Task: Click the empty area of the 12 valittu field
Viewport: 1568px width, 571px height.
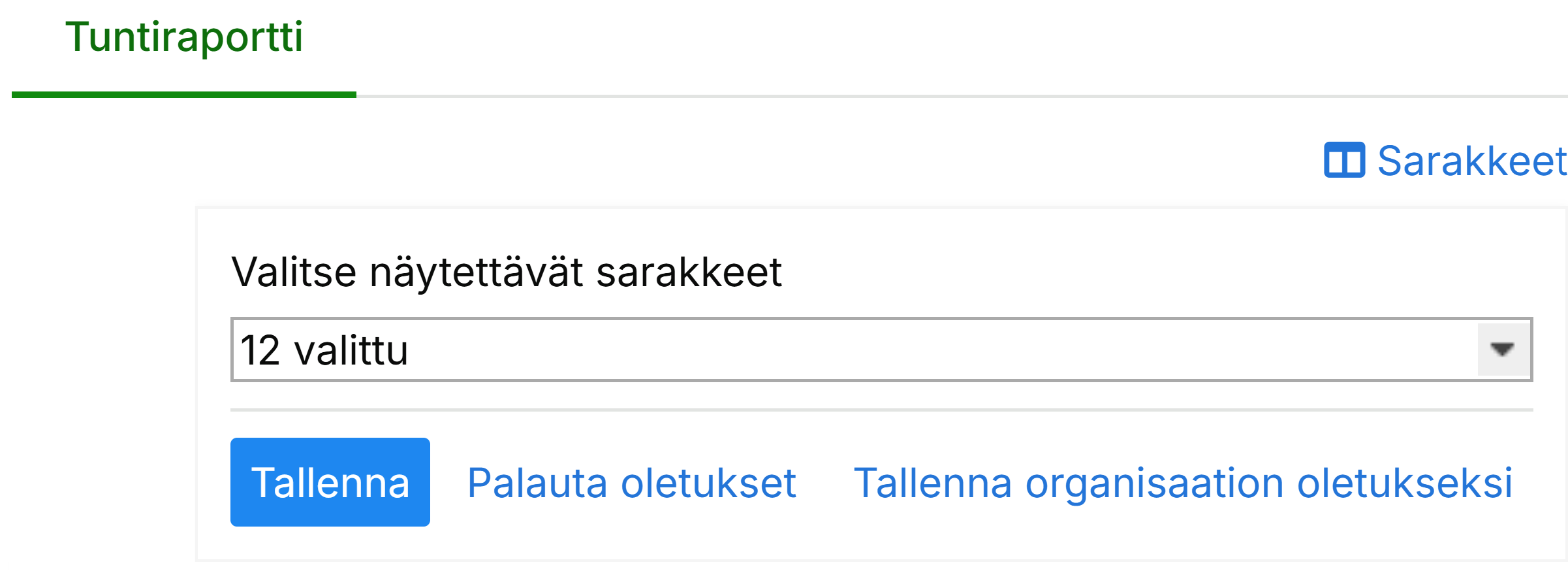Action: [914, 350]
